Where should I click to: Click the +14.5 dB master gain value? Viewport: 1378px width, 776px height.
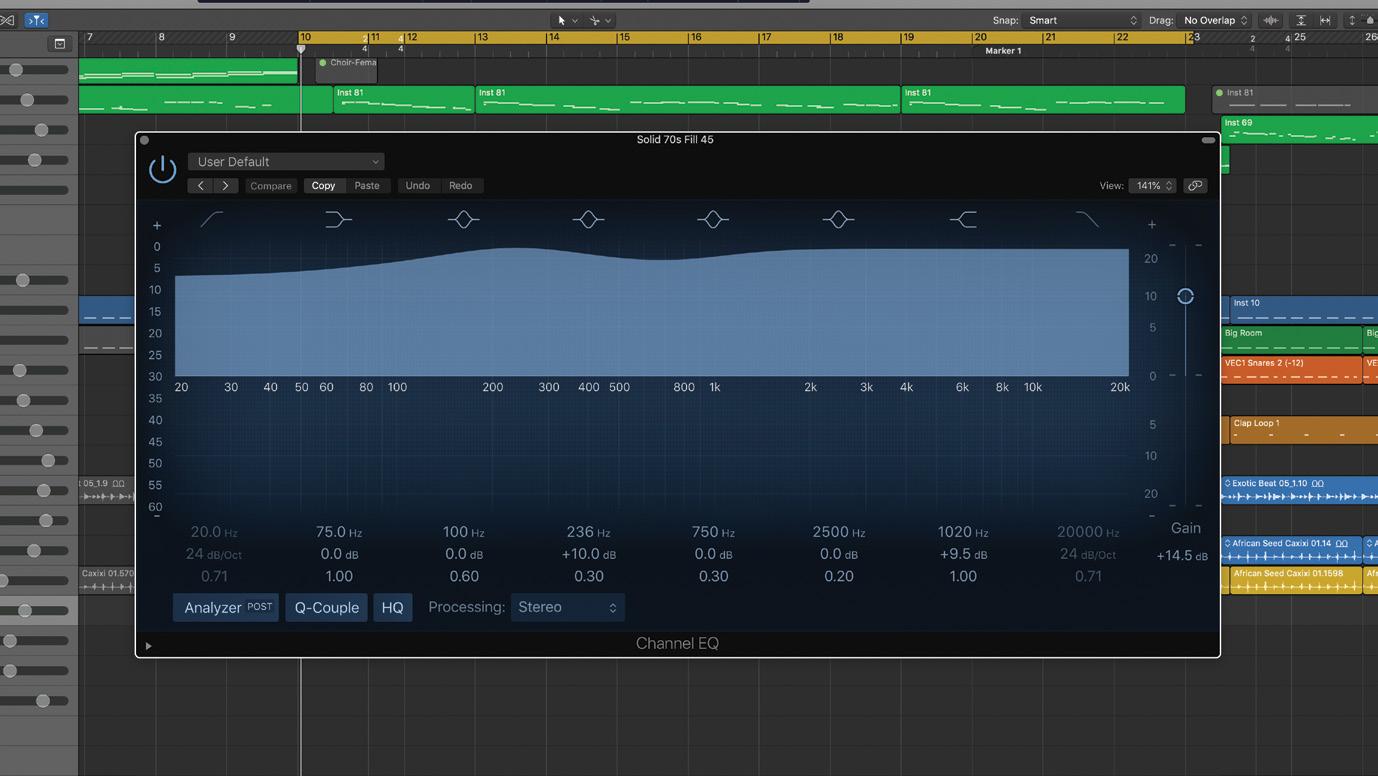(1182, 556)
